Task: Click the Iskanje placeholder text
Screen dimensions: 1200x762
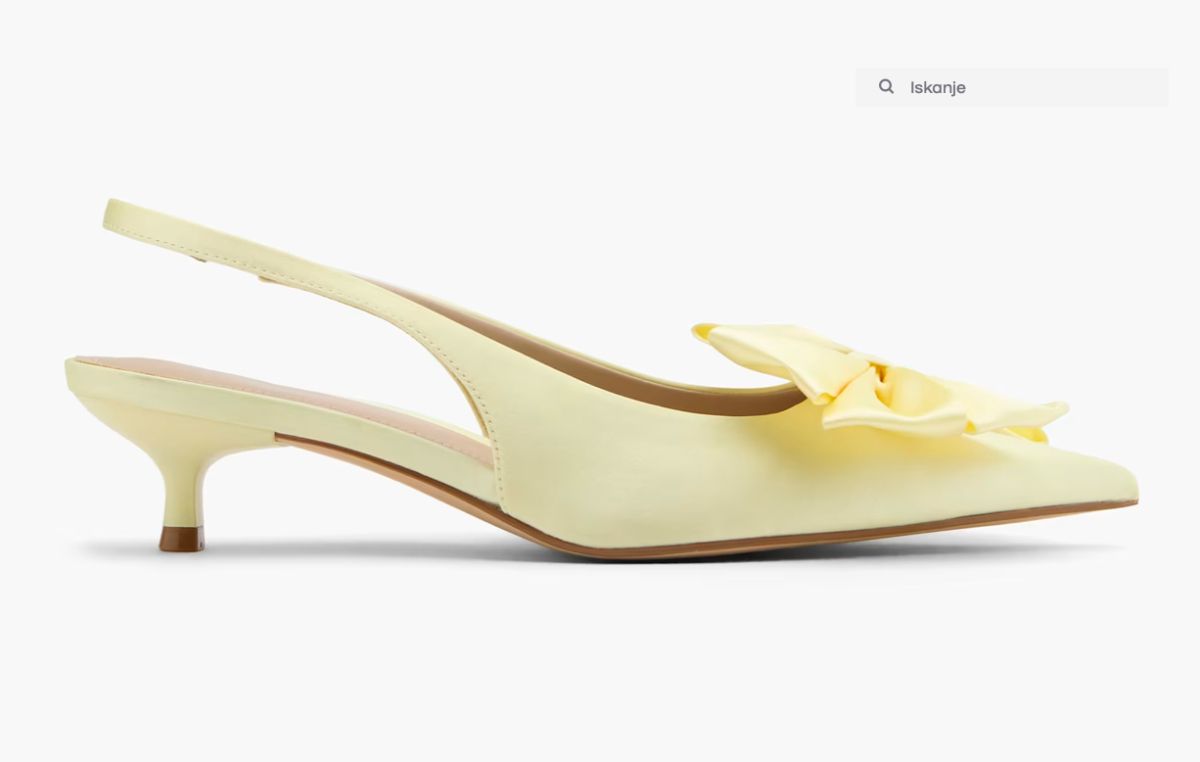Action: tap(937, 88)
